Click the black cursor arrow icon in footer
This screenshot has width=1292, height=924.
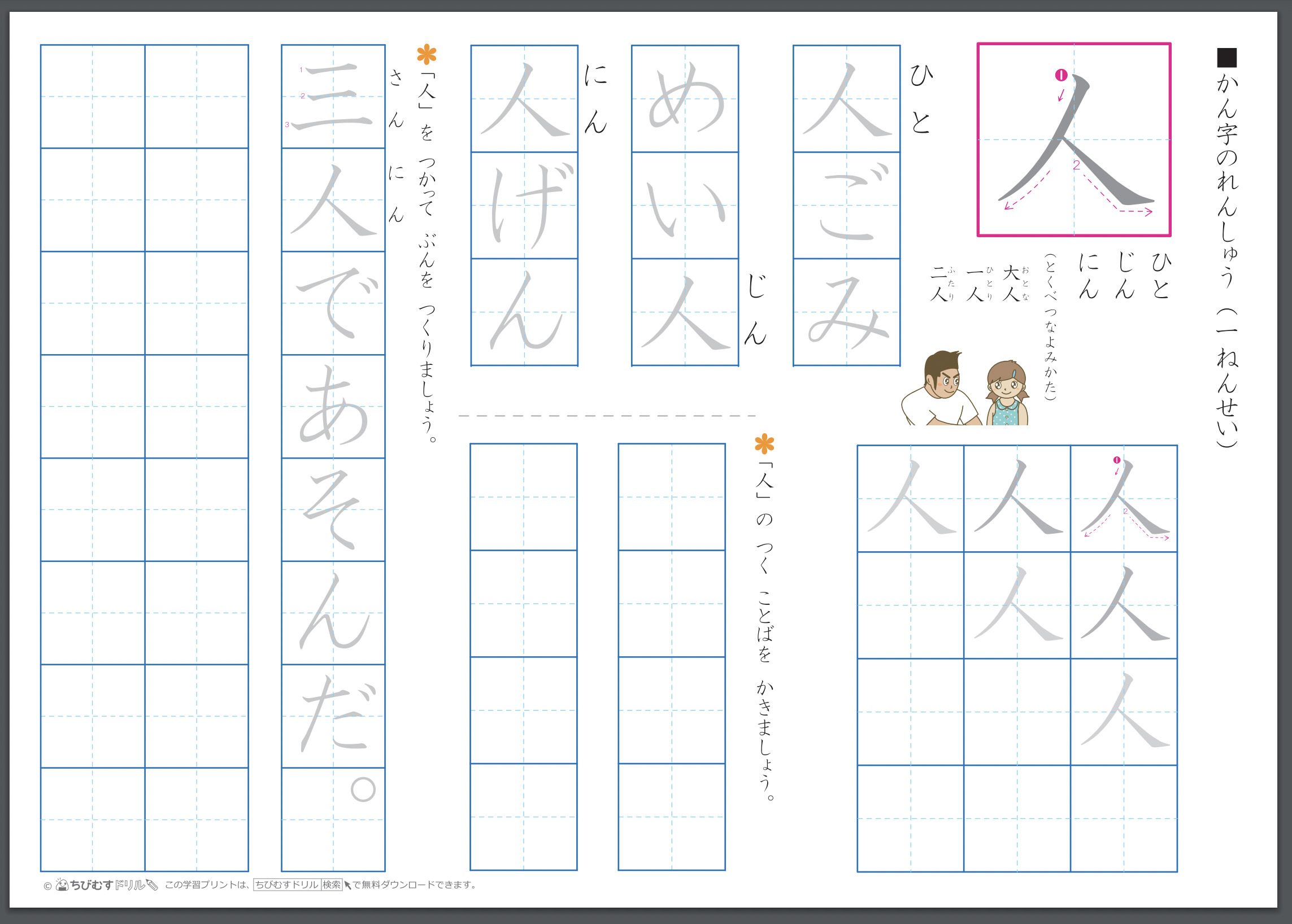[348, 883]
